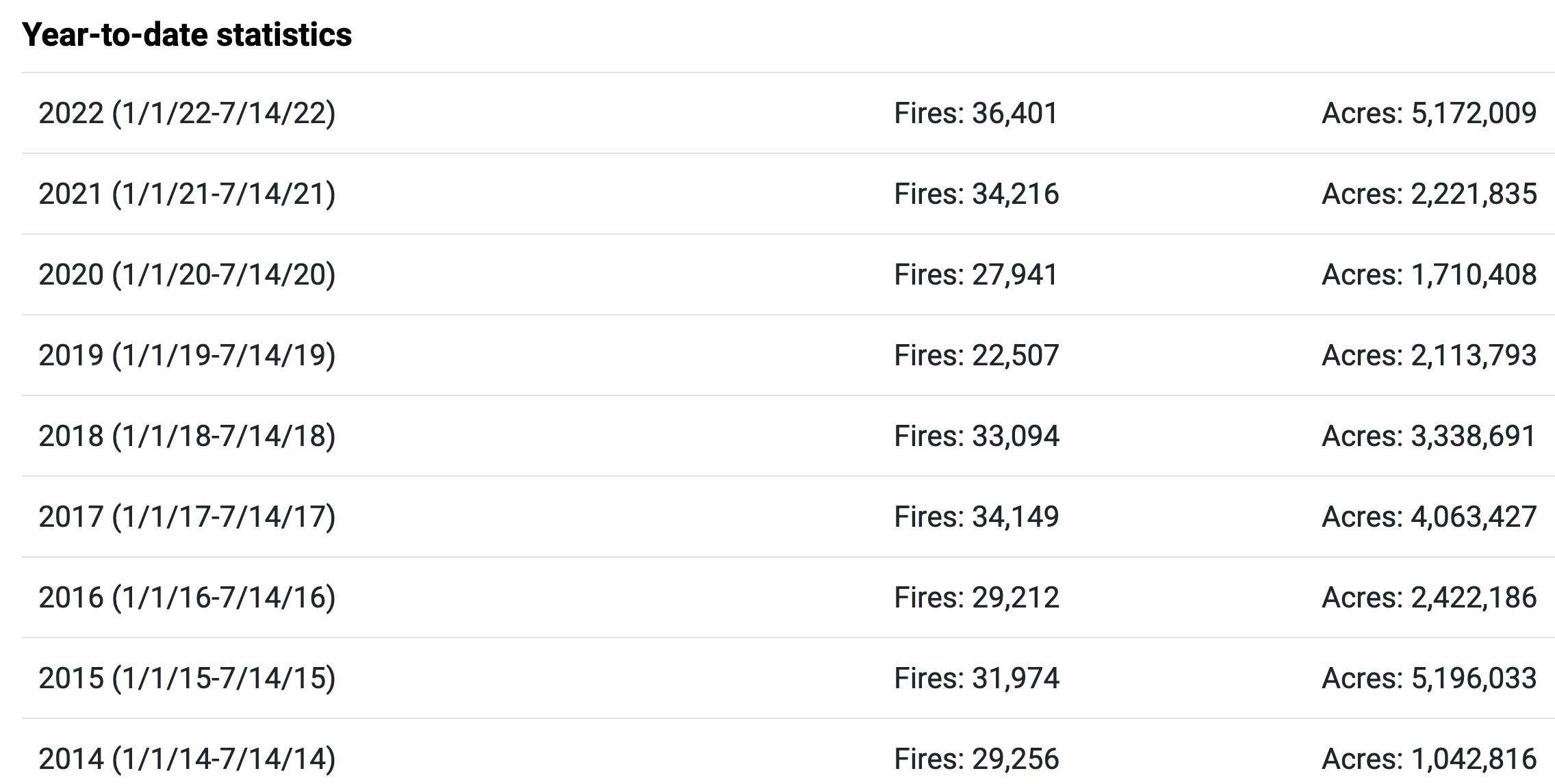Viewport: 1555px width, 784px height.
Task: Click the 2022 (1/1/22-7/14/22) row label
Action: tap(187, 113)
